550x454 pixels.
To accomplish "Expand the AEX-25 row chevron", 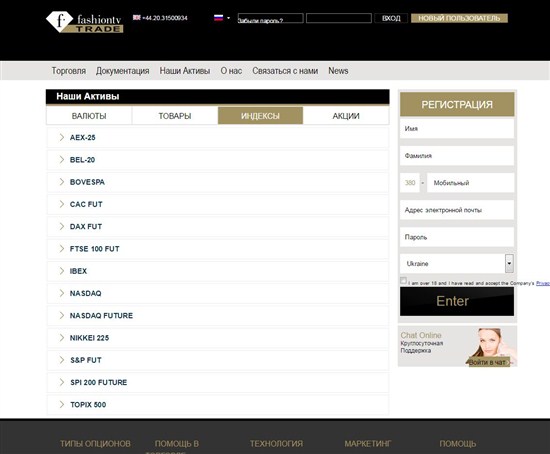I will (x=62, y=137).
